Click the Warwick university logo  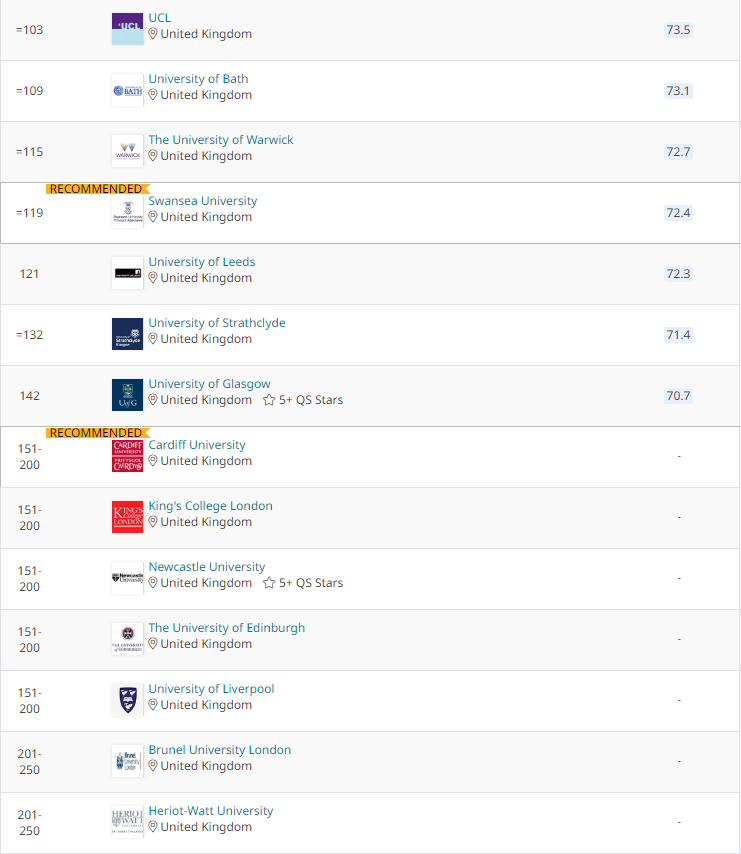tap(127, 151)
